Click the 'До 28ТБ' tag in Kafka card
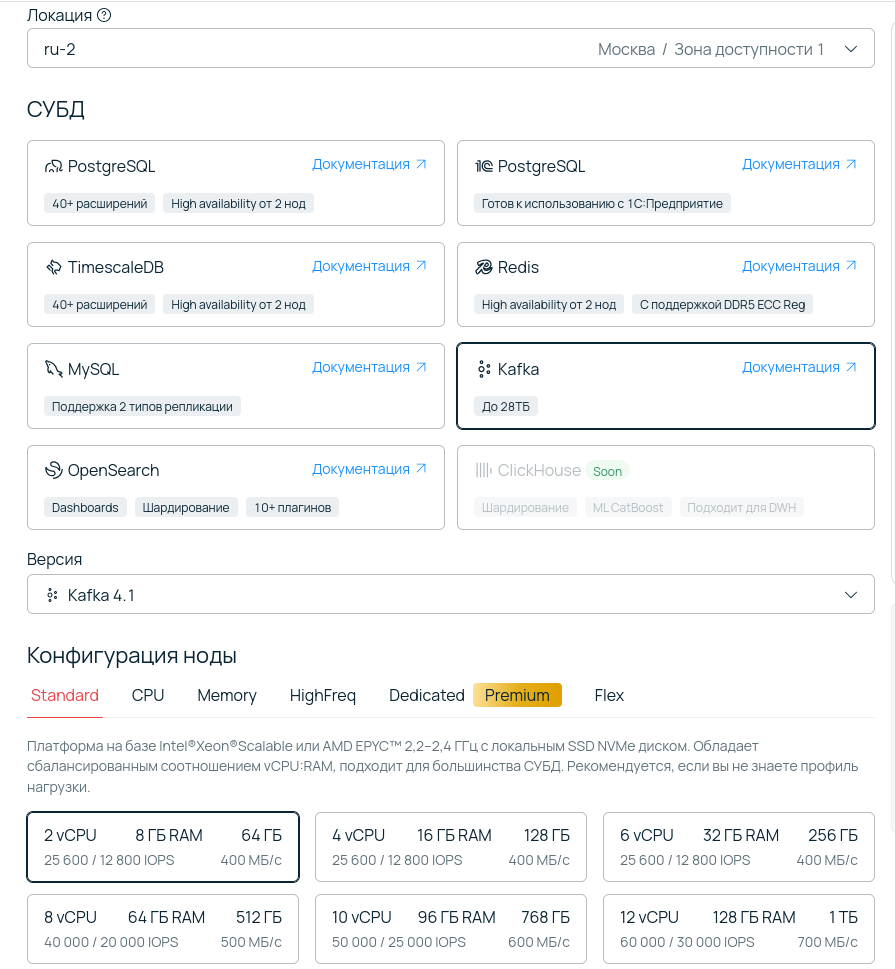This screenshot has width=895, height=969. coord(506,407)
